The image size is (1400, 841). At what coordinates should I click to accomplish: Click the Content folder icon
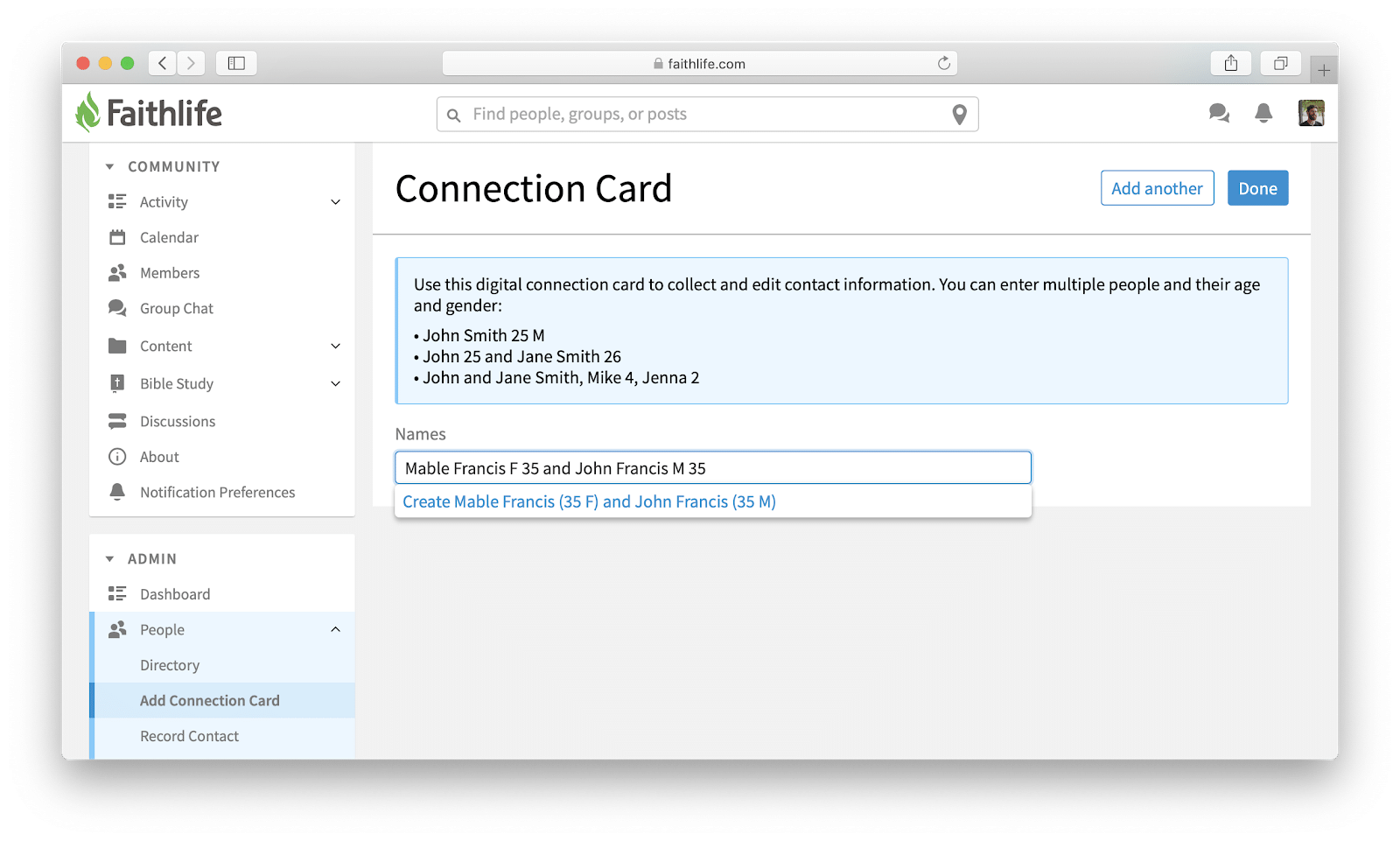click(117, 346)
